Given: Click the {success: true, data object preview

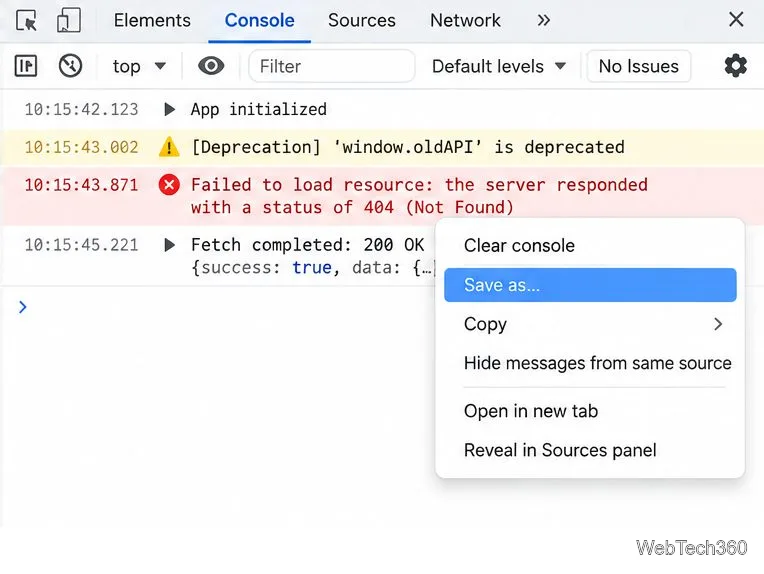Looking at the screenshot, I should (312, 268).
